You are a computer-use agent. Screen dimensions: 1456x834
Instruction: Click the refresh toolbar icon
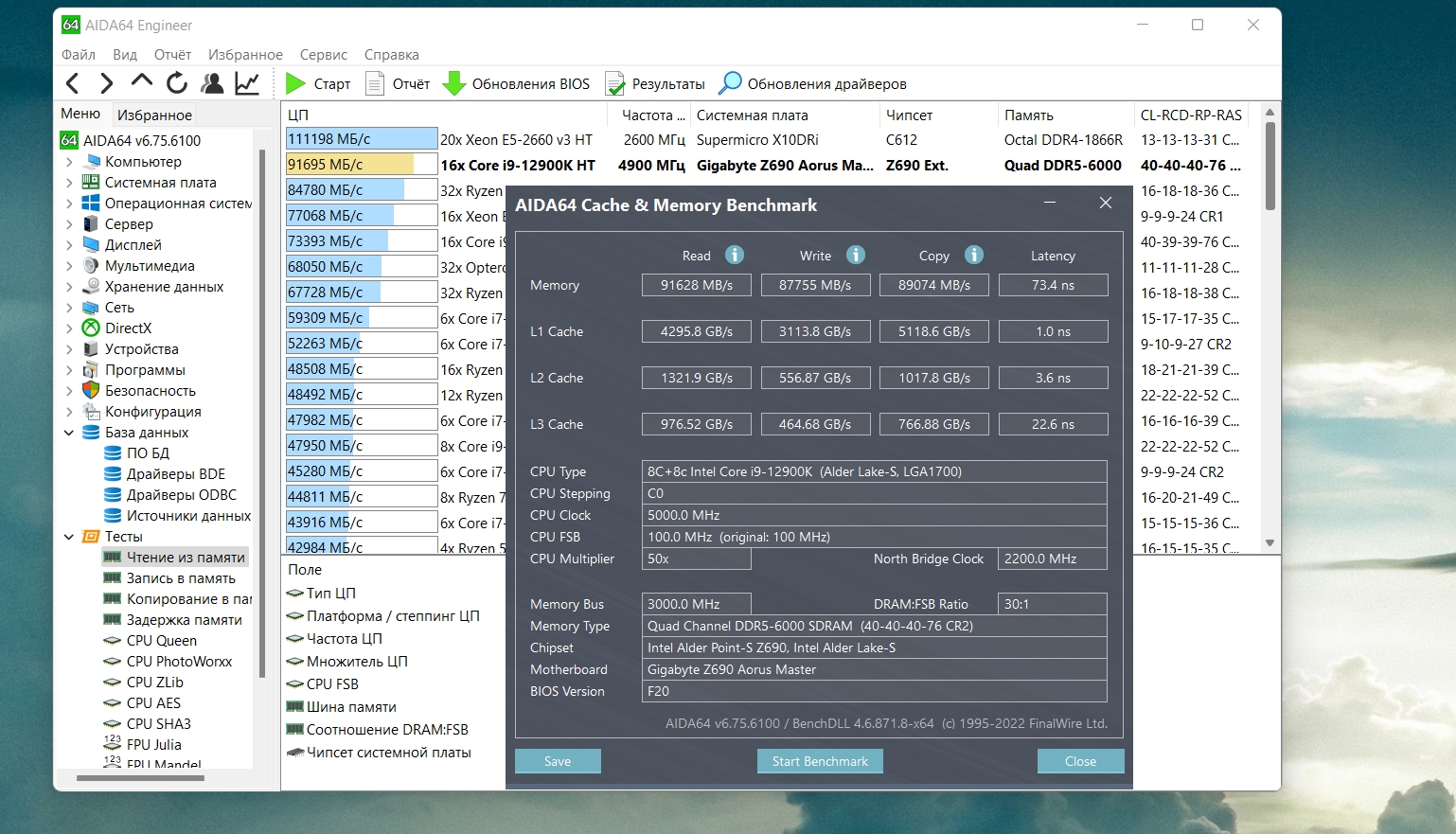point(177,83)
